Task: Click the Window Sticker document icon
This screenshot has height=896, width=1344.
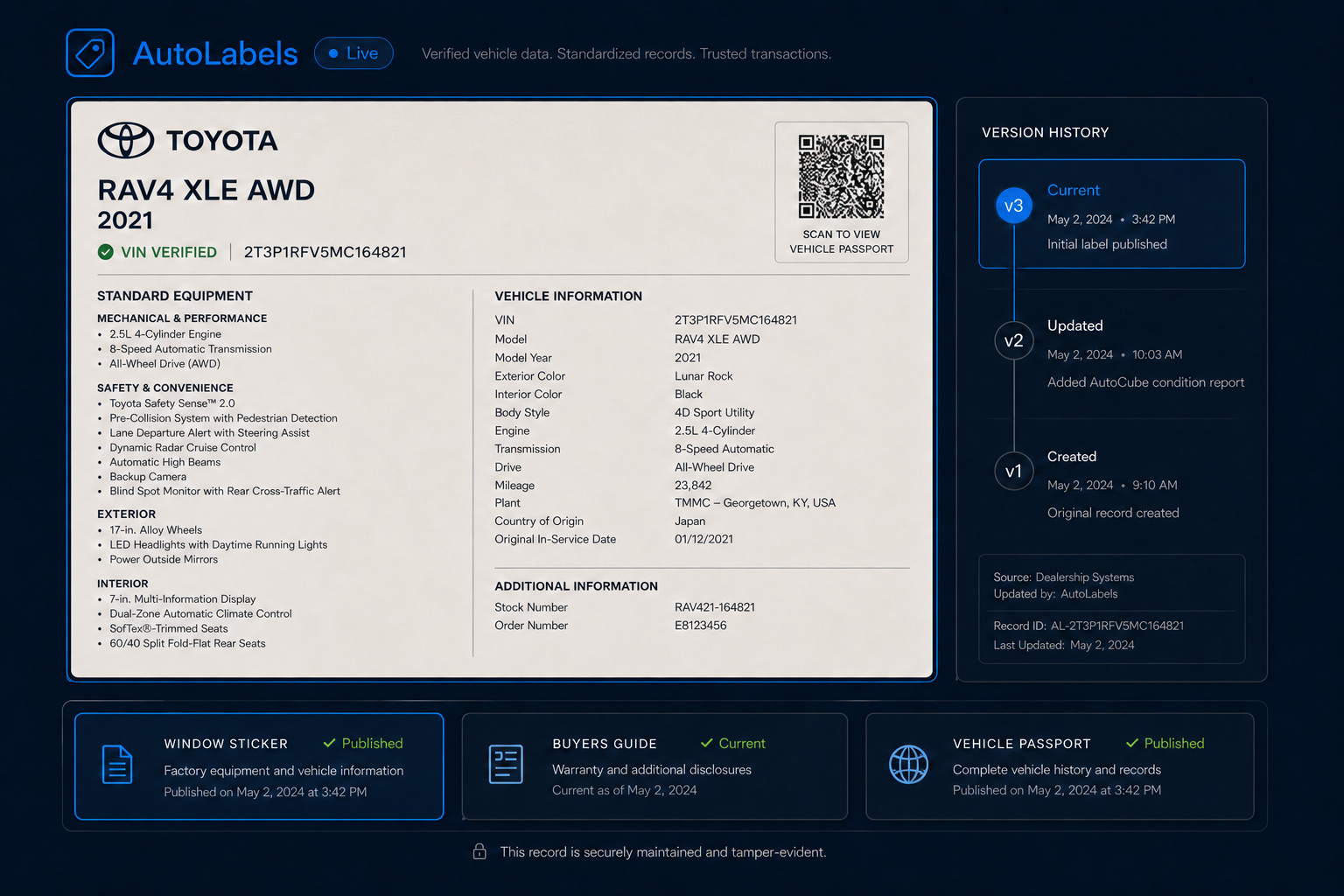Action: [x=117, y=765]
